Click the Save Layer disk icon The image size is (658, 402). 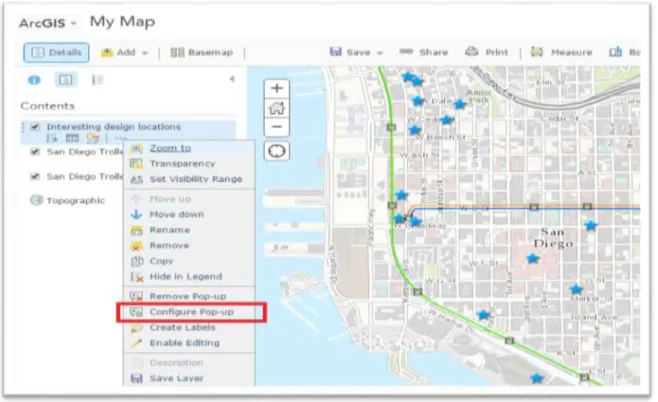[136, 378]
